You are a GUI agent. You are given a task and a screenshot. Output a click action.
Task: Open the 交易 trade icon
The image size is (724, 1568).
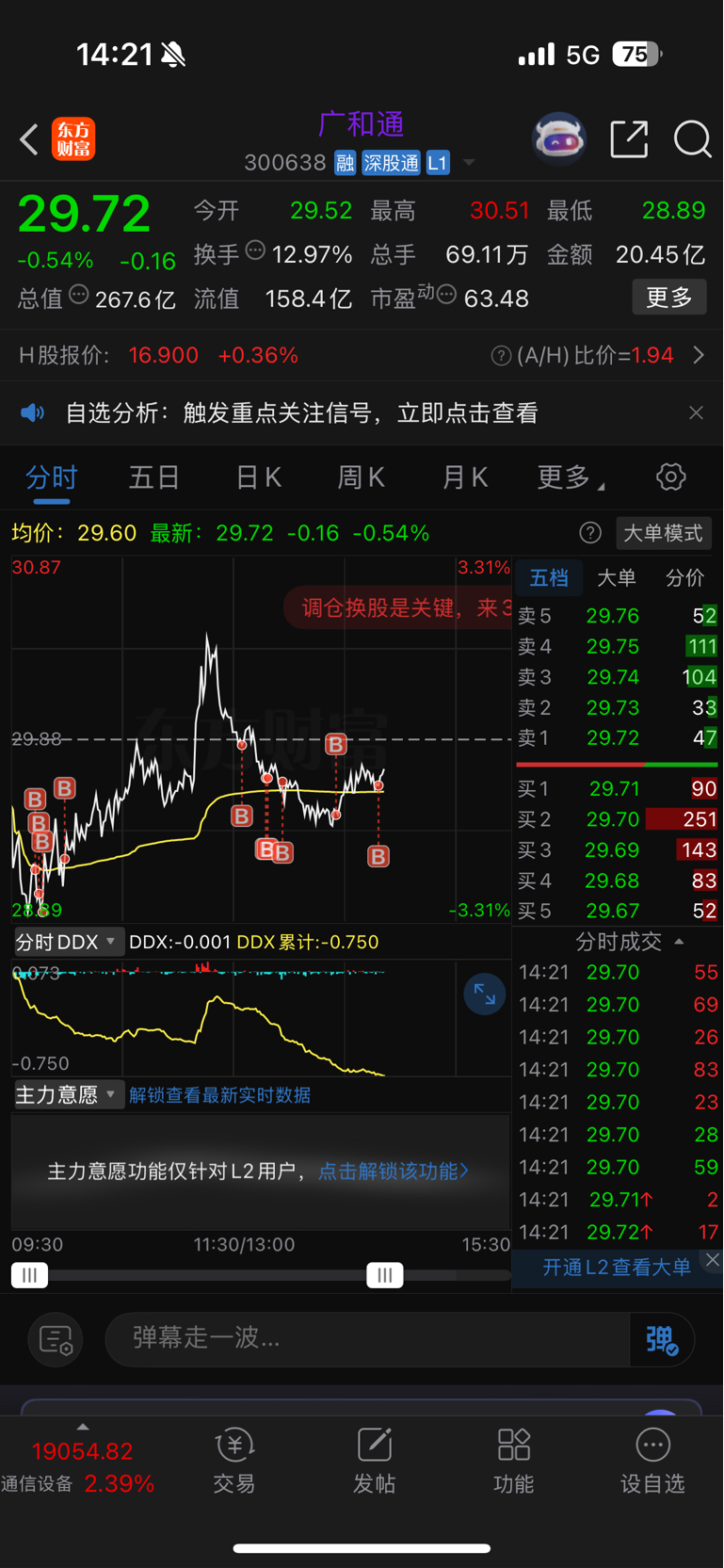234,1462
